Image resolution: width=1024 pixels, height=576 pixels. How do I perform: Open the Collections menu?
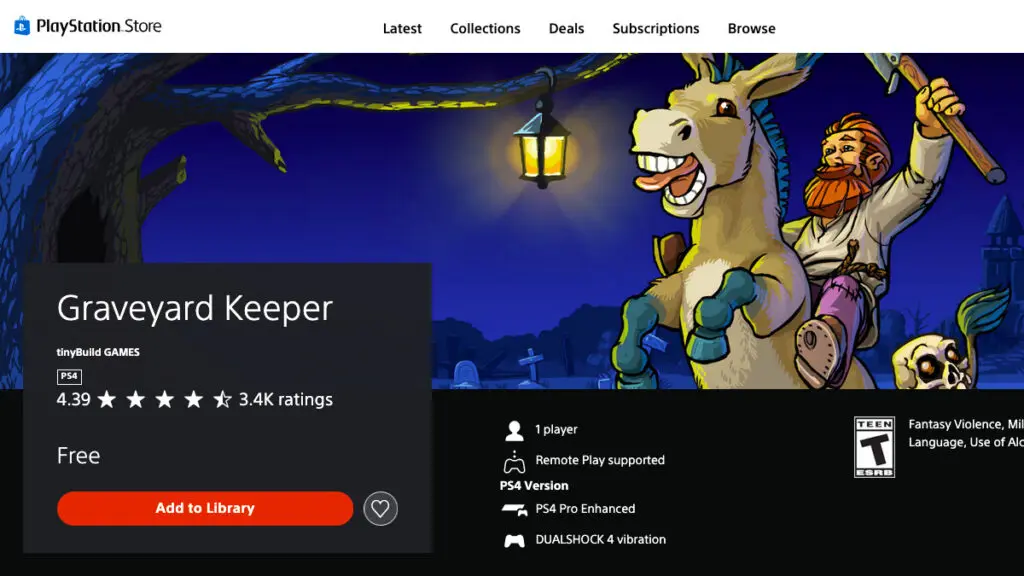[x=485, y=29]
